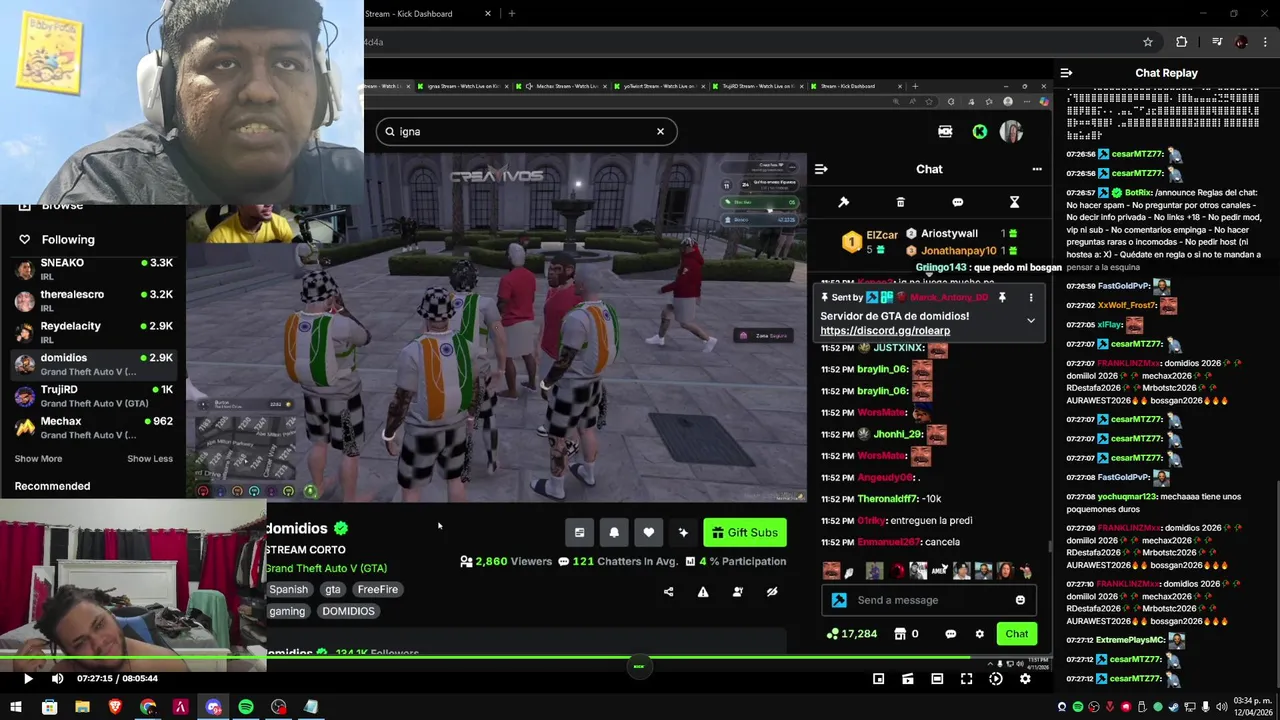Viewport: 1280px width, 720px height.
Task: Open browser three-dot menu
Action: [1266, 42]
